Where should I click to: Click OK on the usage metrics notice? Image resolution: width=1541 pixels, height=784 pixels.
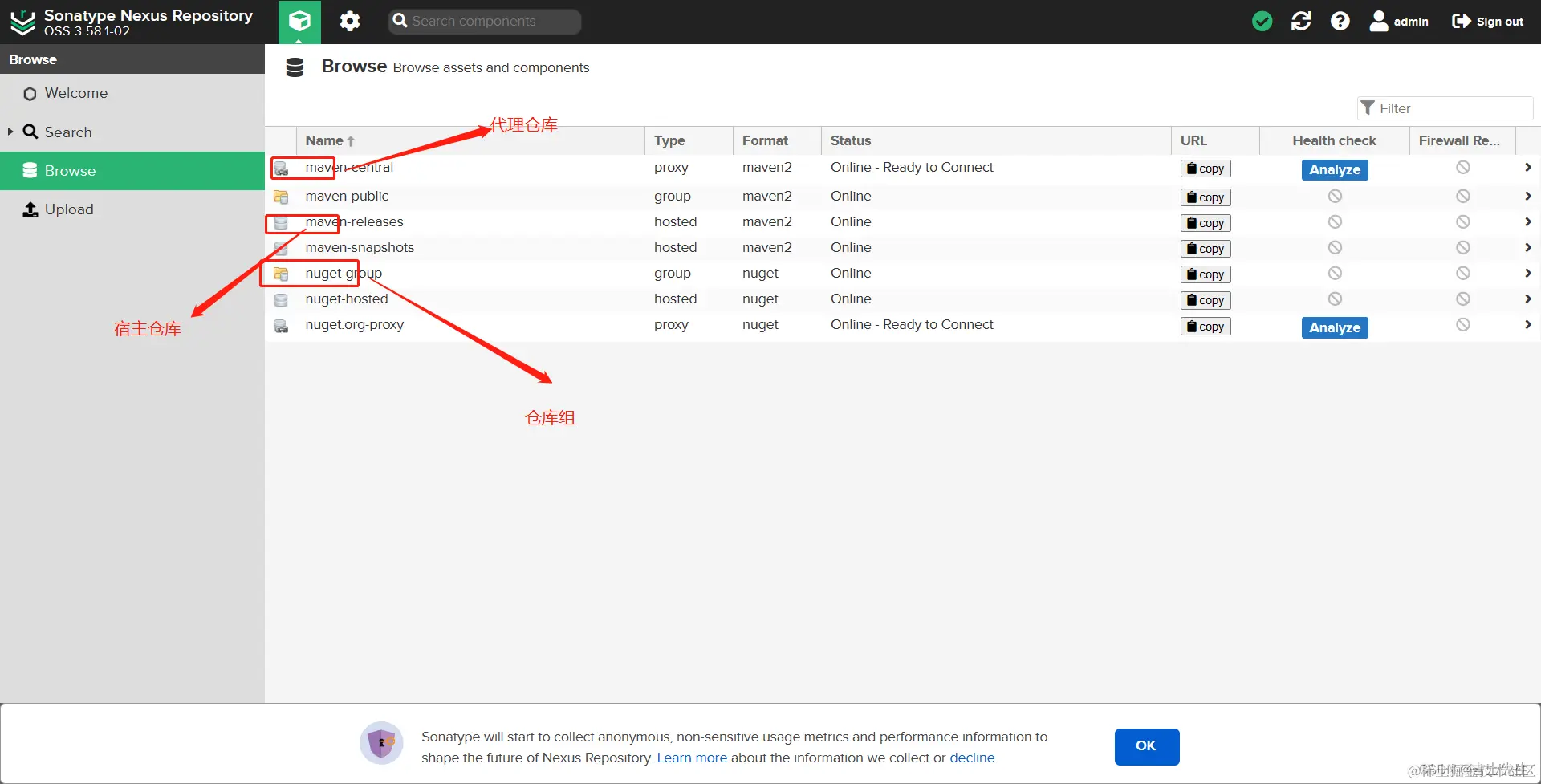(x=1146, y=746)
